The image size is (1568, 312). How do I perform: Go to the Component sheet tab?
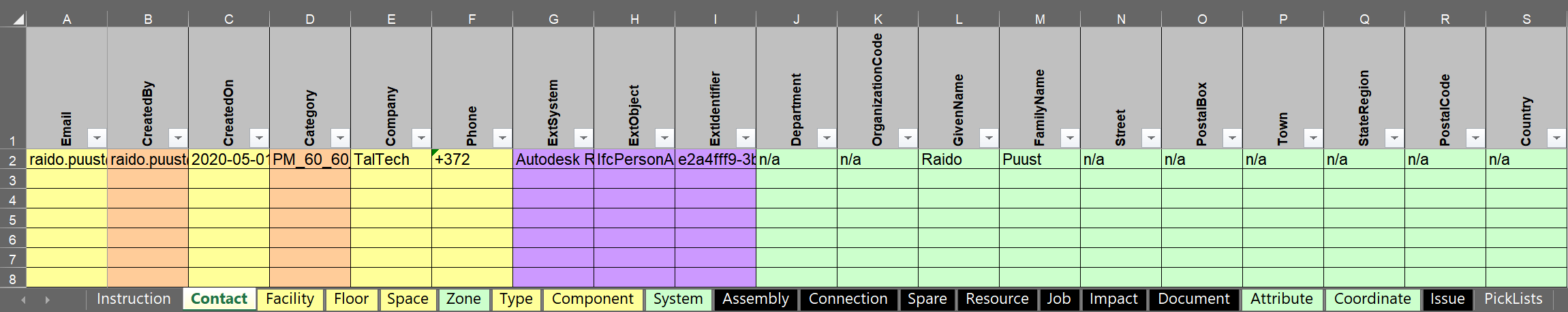[x=592, y=299]
